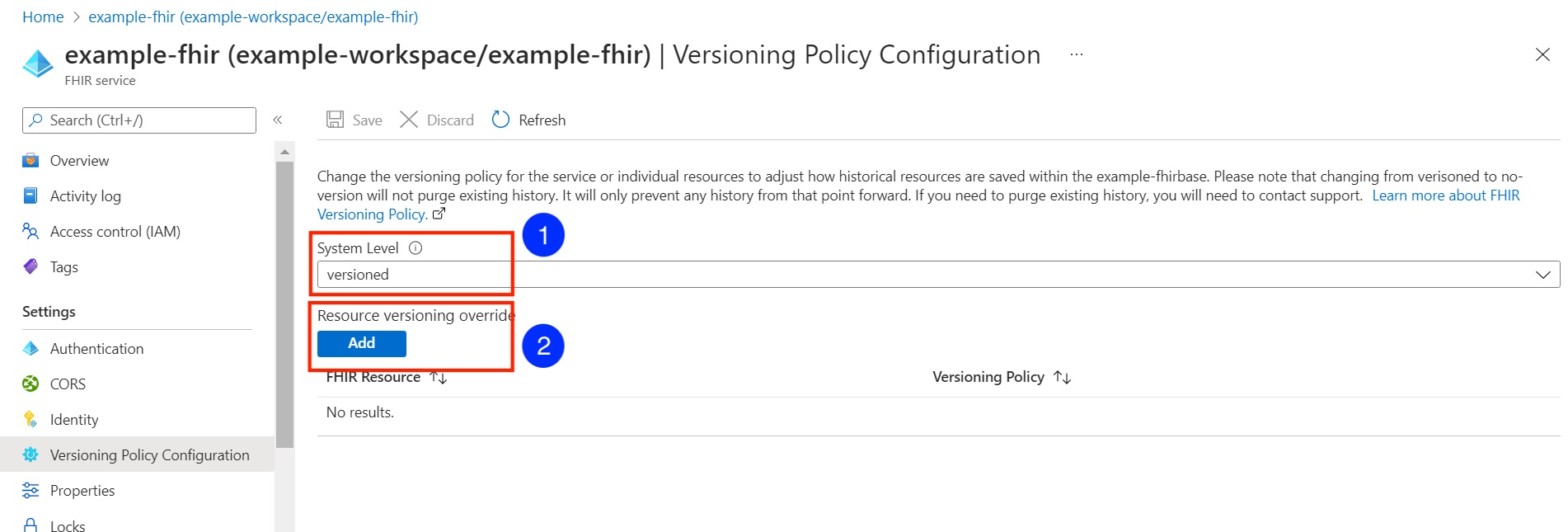Click the Save disk icon
Viewport: 1568px width, 532px height.
pyautogui.click(x=335, y=120)
